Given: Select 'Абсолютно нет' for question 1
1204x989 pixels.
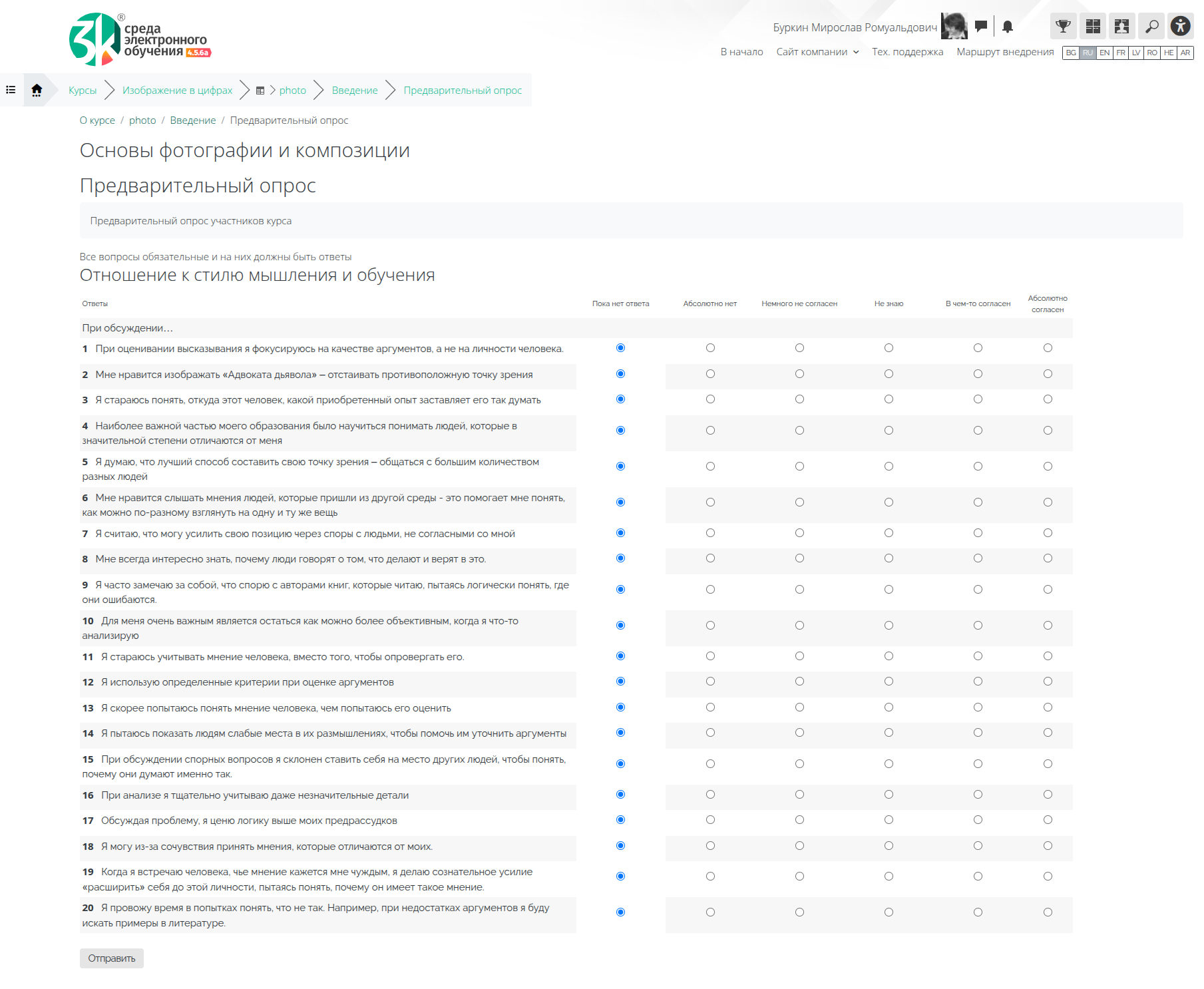Looking at the screenshot, I should (710, 348).
